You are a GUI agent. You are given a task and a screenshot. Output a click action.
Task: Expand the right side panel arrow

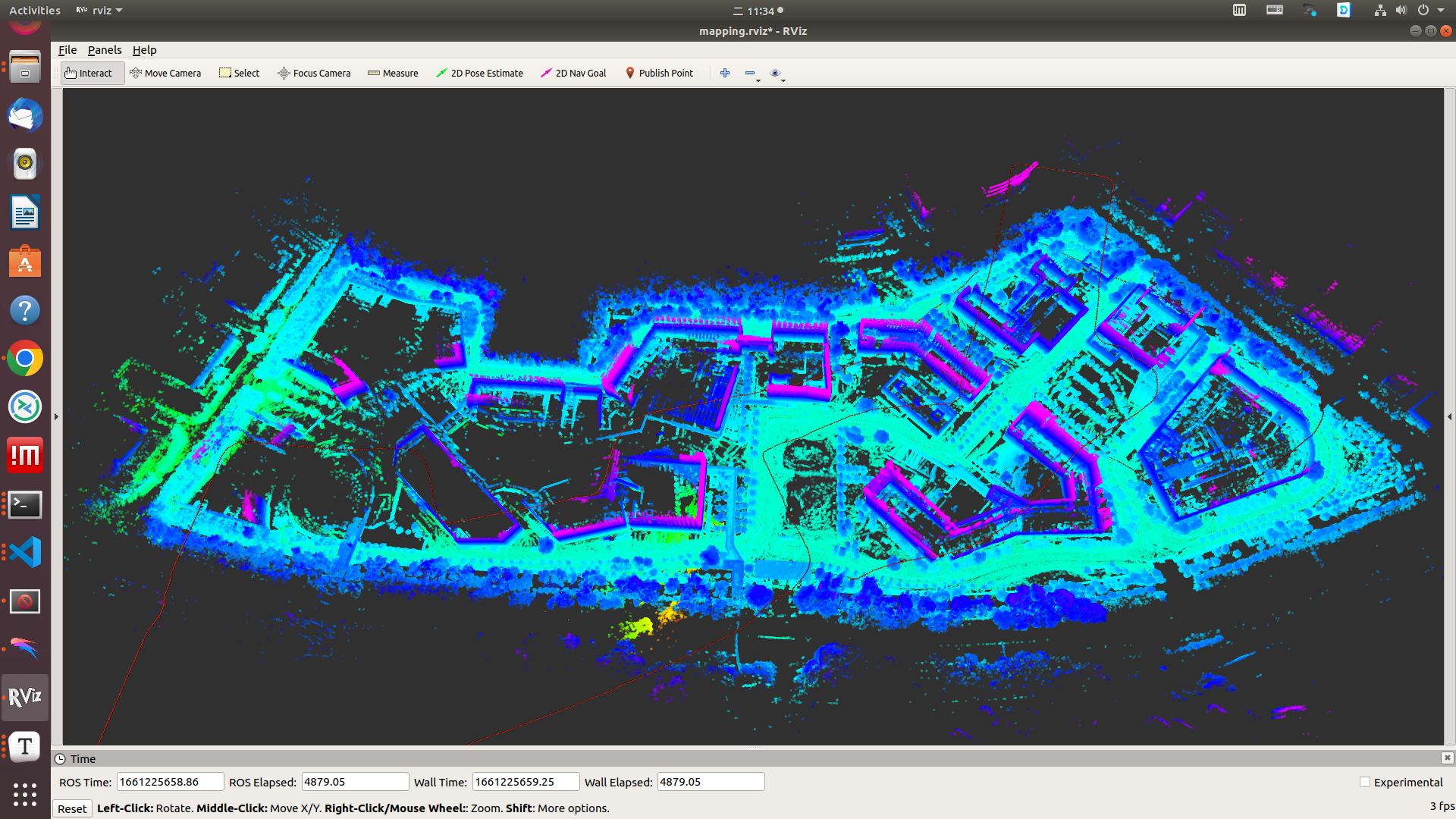(1449, 416)
